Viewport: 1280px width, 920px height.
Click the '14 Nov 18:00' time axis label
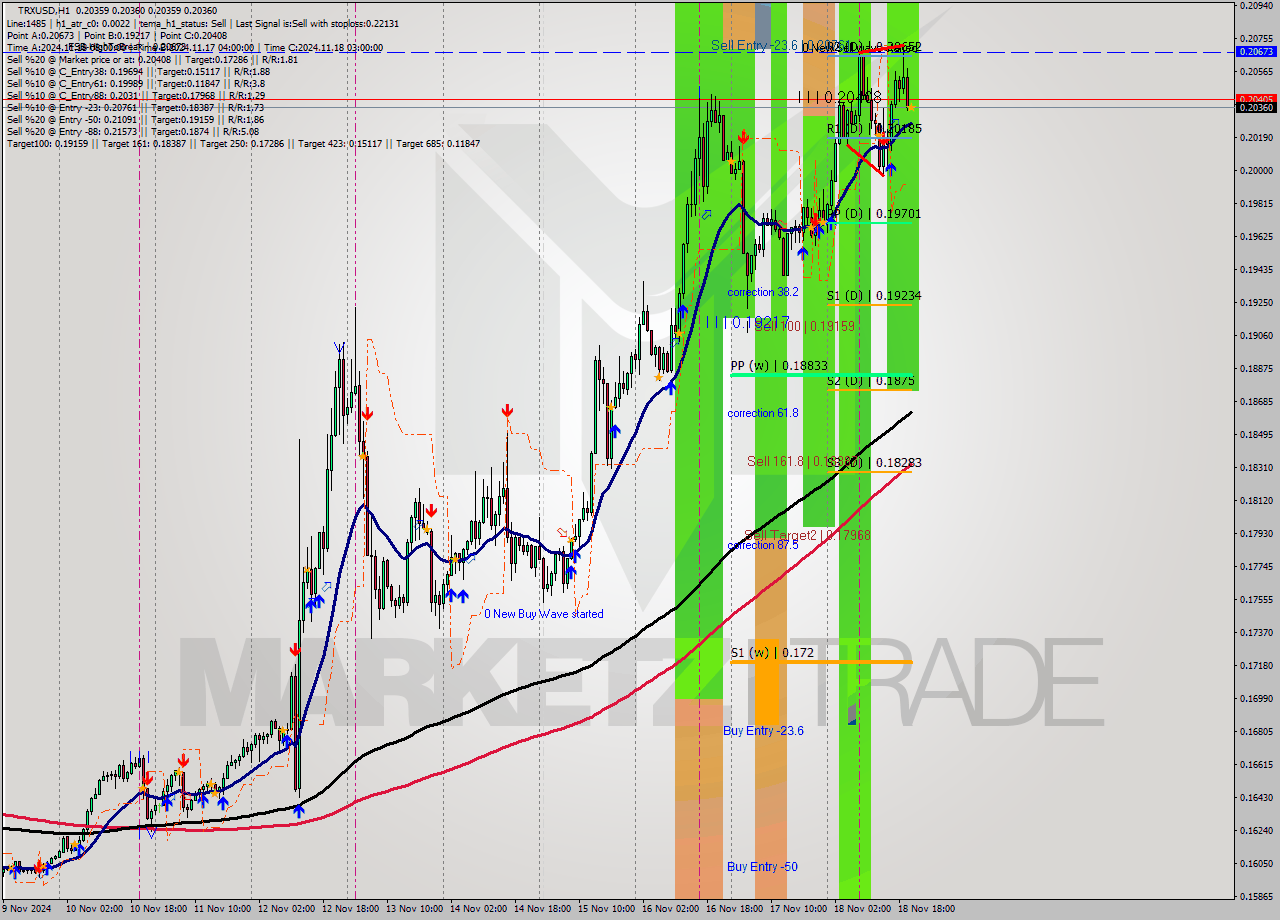click(541, 909)
